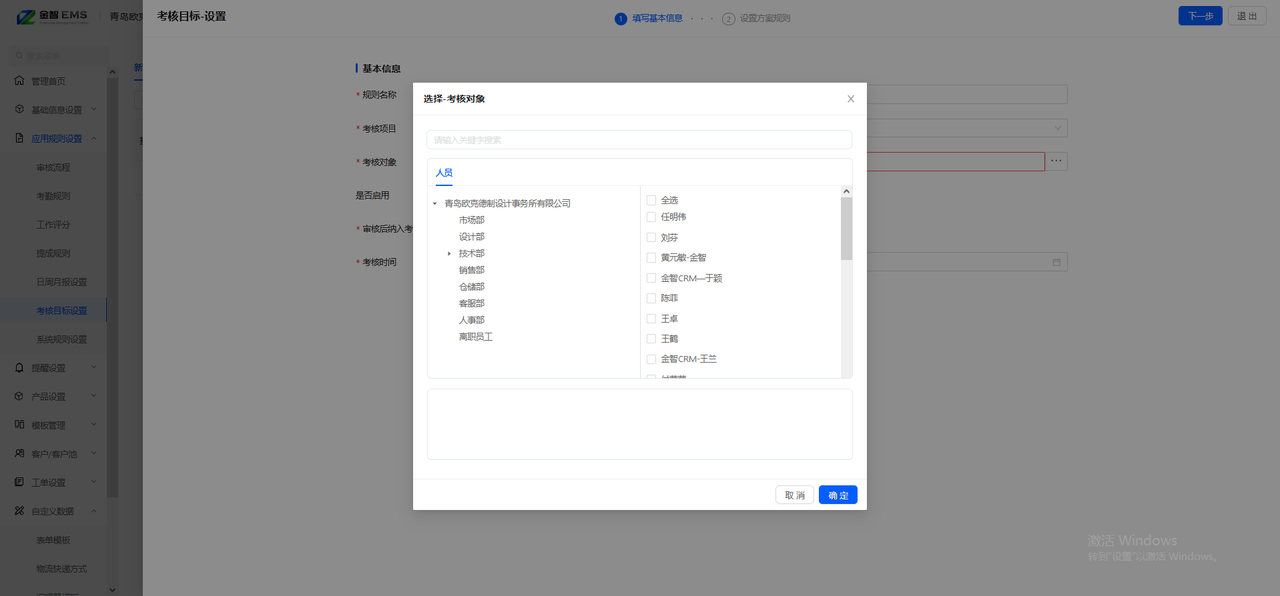1280x596 pixels.
Task: Click the 下一步 button
Action: pos(1200,16)
